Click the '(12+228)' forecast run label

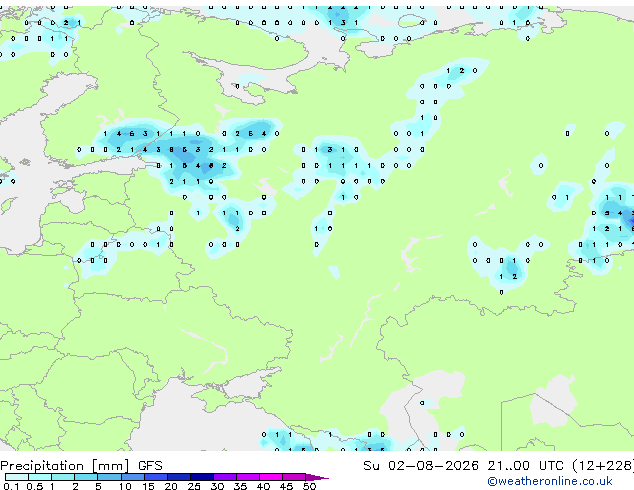click(x=603, y=466)
